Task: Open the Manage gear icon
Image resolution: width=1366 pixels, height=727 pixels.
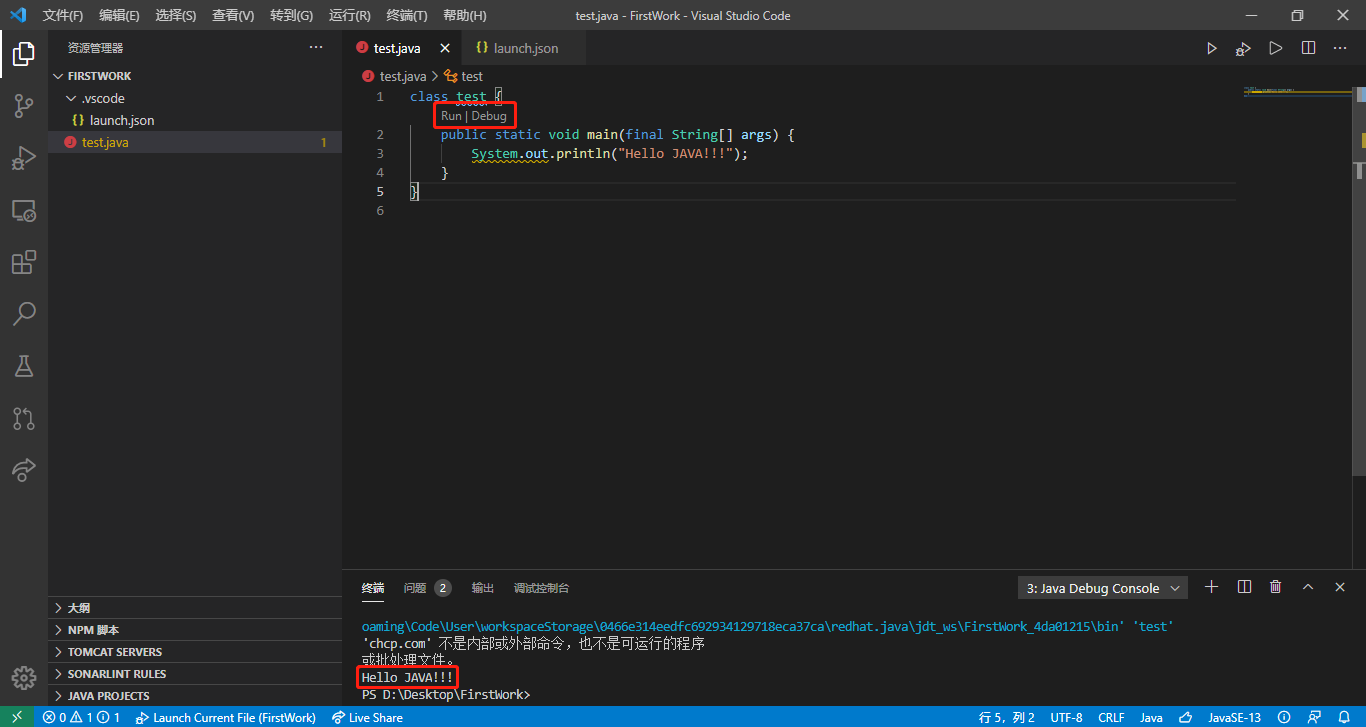Action: point(24,677)
